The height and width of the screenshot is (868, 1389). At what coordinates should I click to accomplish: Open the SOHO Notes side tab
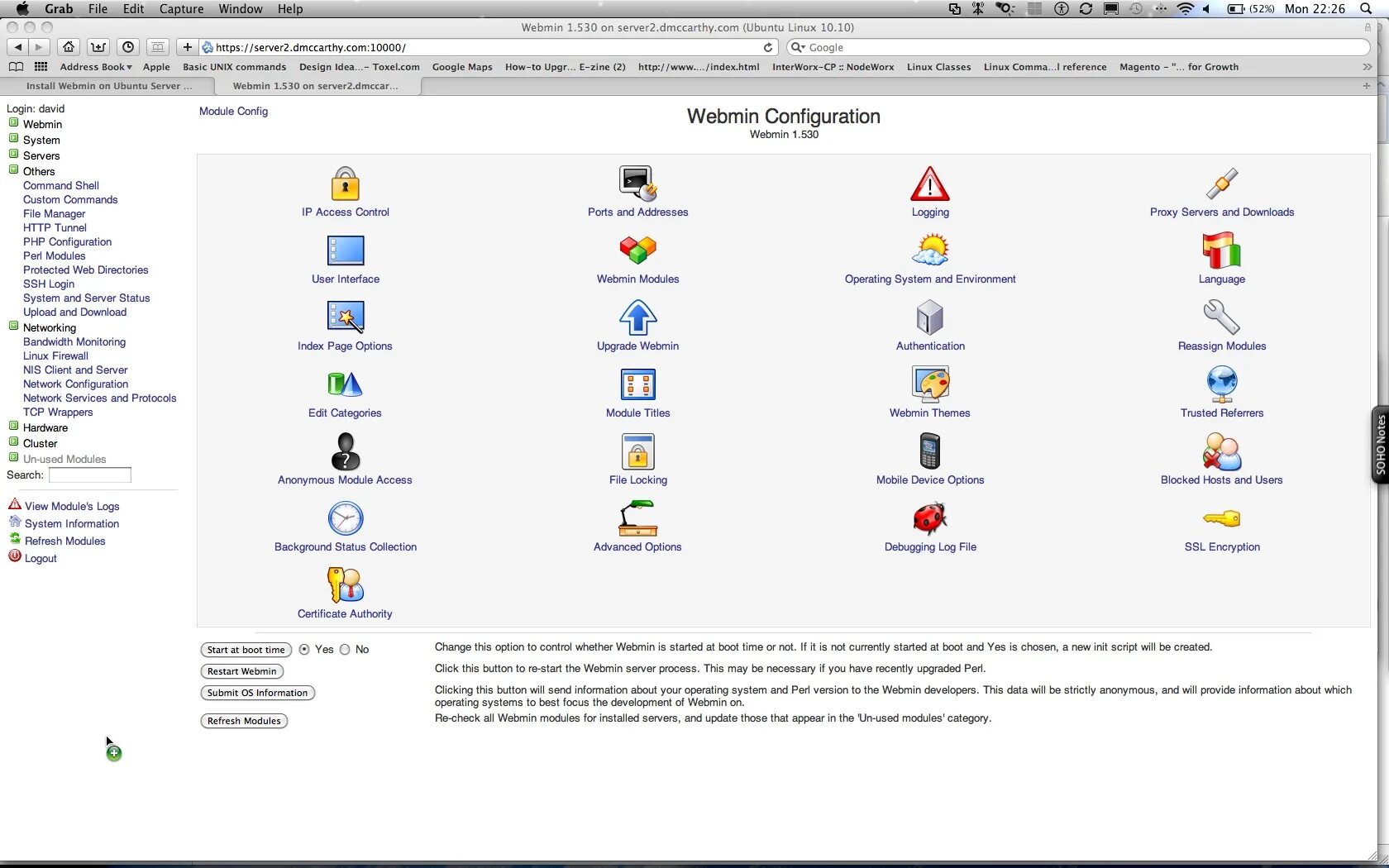1380,445
